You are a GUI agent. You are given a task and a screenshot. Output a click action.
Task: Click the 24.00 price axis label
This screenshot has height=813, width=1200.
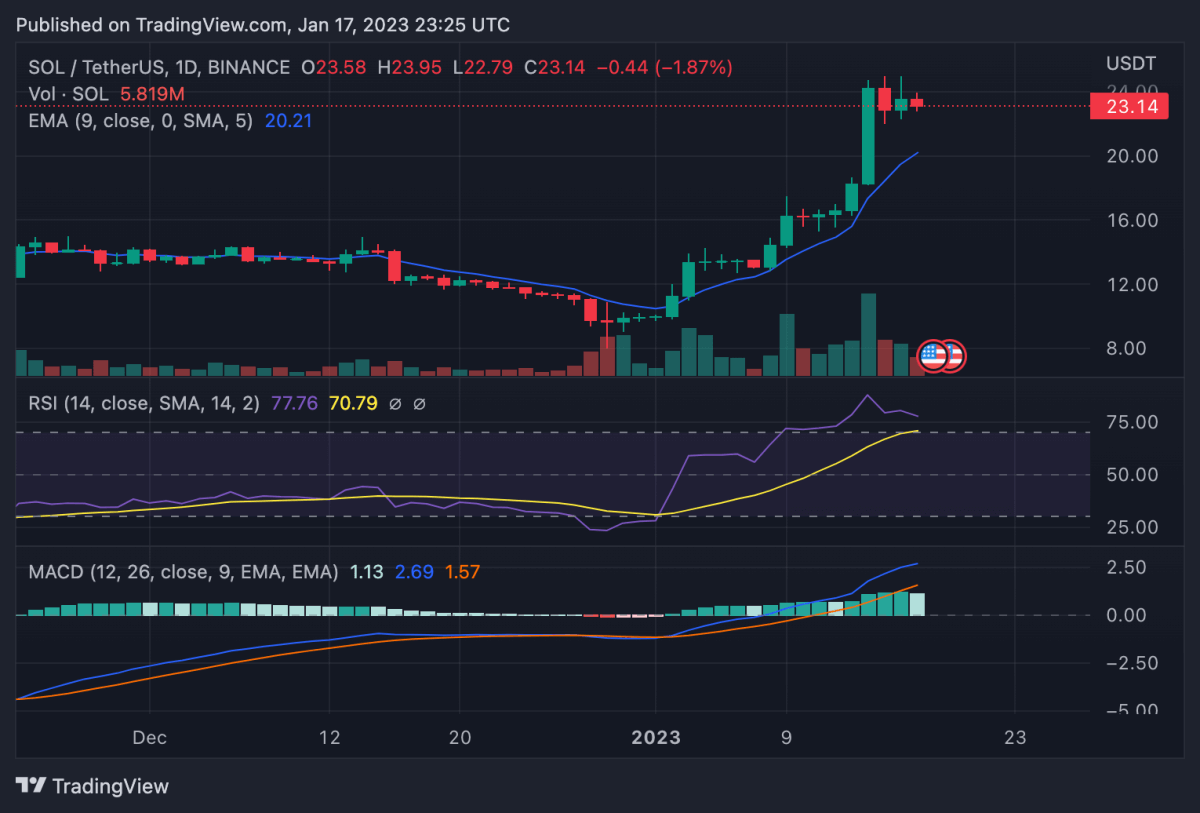1131,89
